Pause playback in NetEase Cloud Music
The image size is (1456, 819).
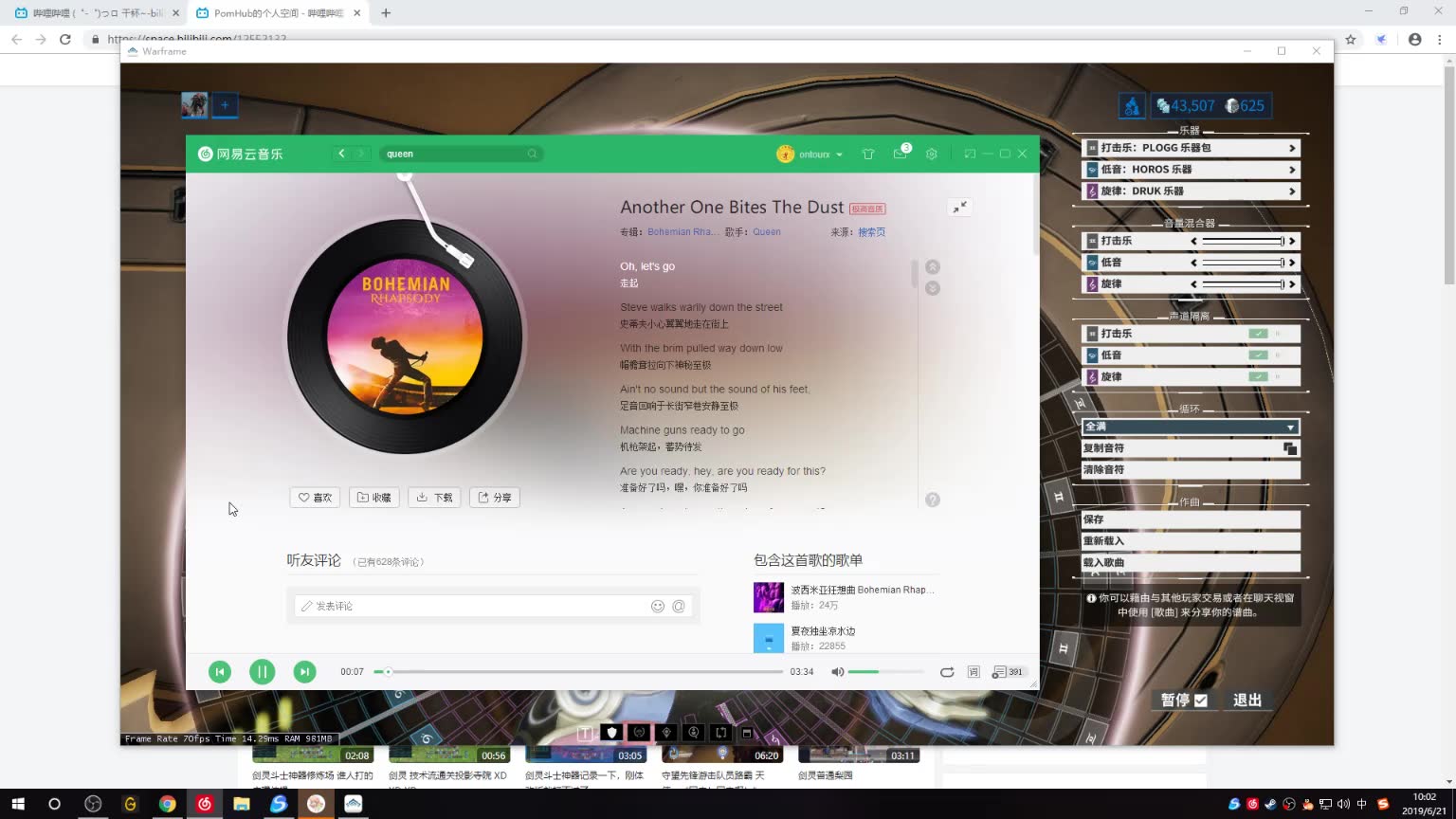click(262, 671)
